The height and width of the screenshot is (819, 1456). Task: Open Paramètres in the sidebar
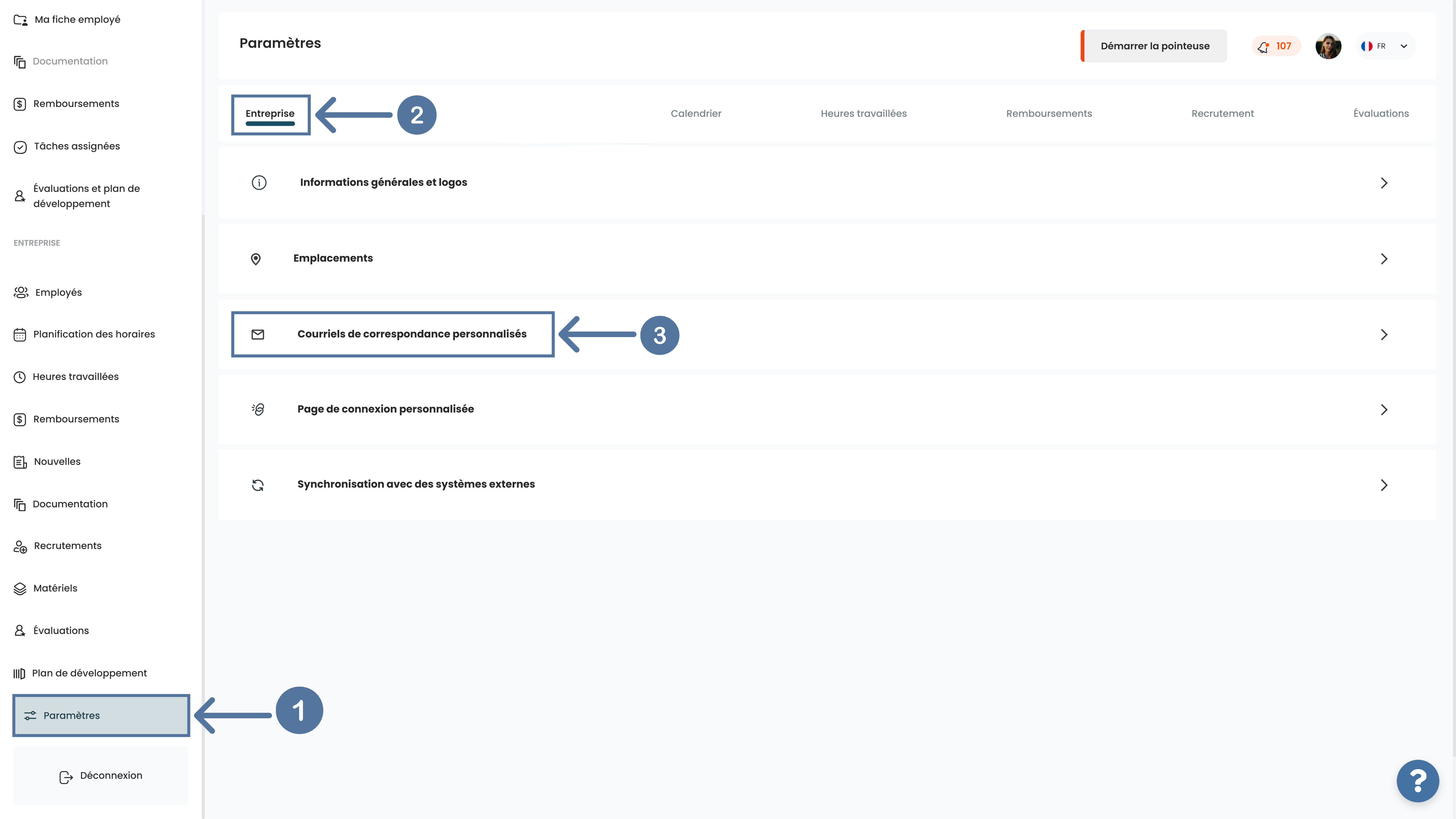(101, 716)
